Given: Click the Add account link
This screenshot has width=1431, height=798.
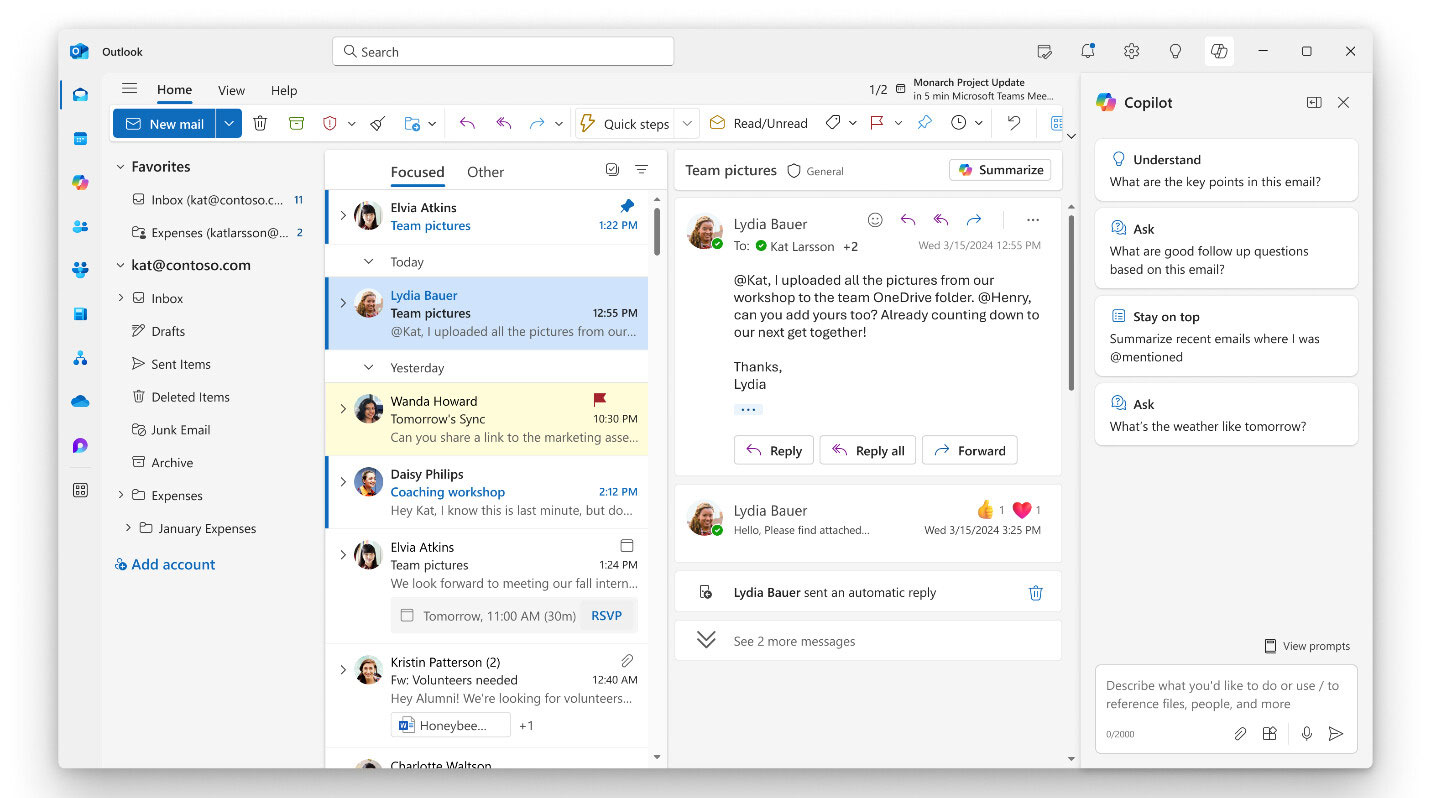Looking at the screenshot, I should pos(165,564).
